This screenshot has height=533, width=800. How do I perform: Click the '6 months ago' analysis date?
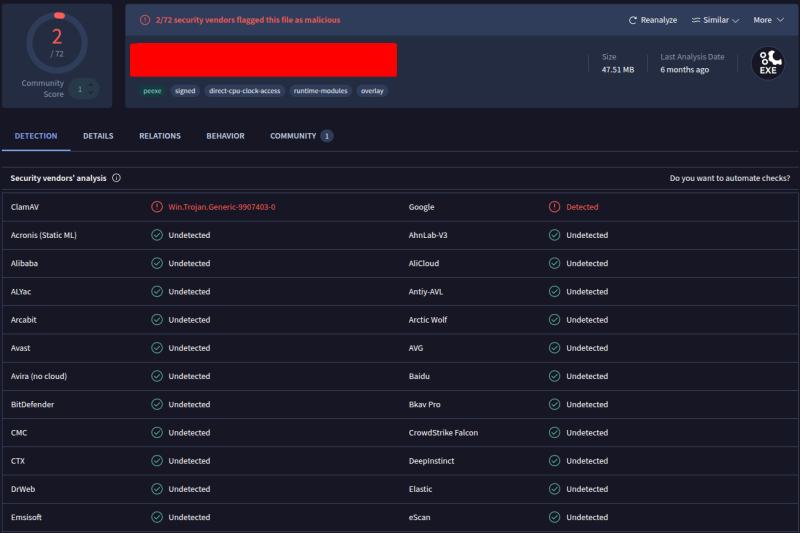point(685,70)
